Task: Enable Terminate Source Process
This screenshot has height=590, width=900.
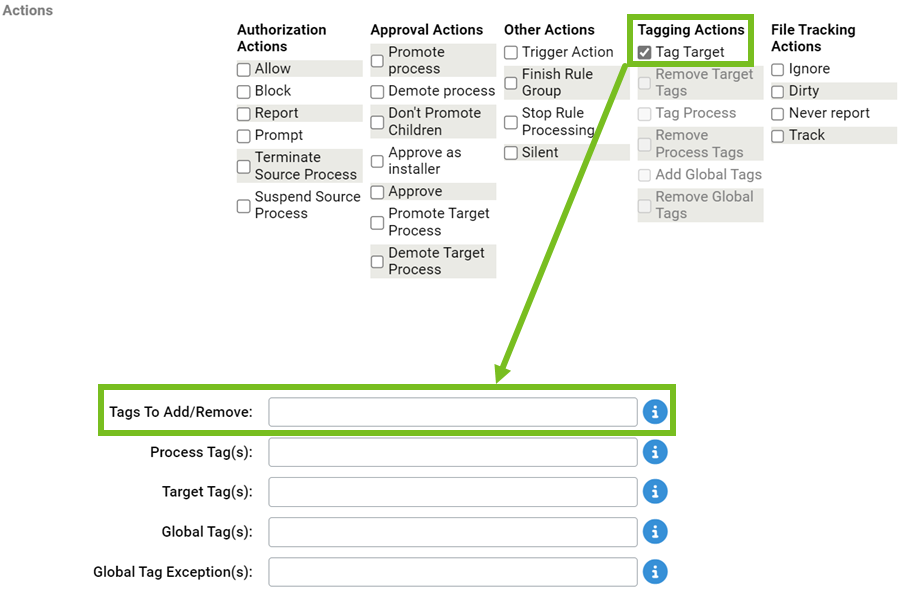Action: tap(243, 166)
